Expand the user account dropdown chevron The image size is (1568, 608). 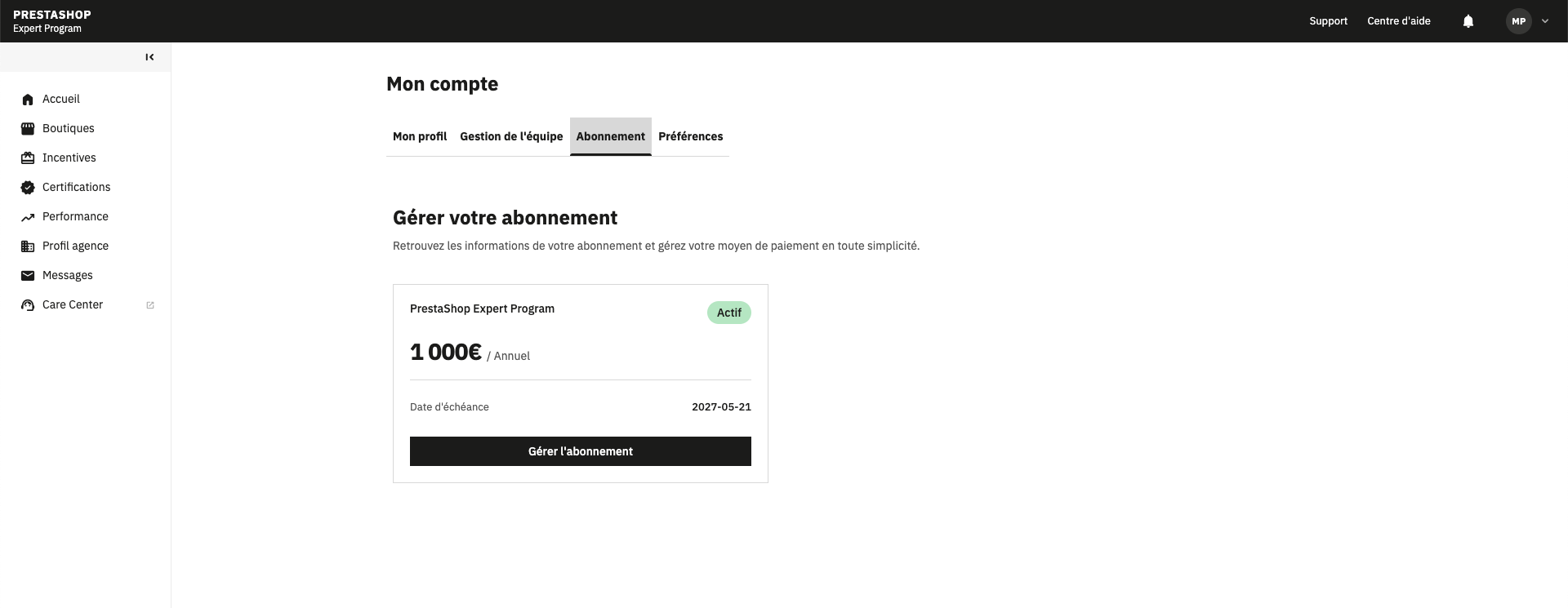1545,21
